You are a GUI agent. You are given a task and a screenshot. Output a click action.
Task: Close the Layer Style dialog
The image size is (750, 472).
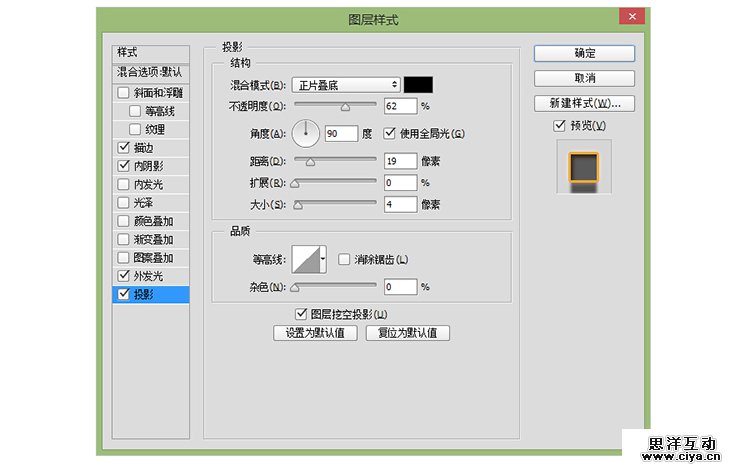pyautogui.click(x=631, y=18)
